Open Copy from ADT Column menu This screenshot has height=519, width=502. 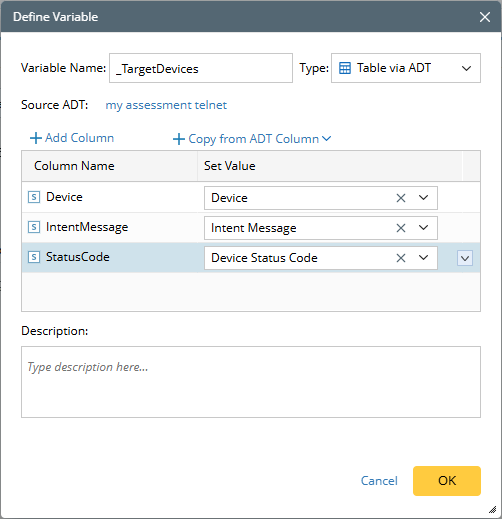(252, 139)
